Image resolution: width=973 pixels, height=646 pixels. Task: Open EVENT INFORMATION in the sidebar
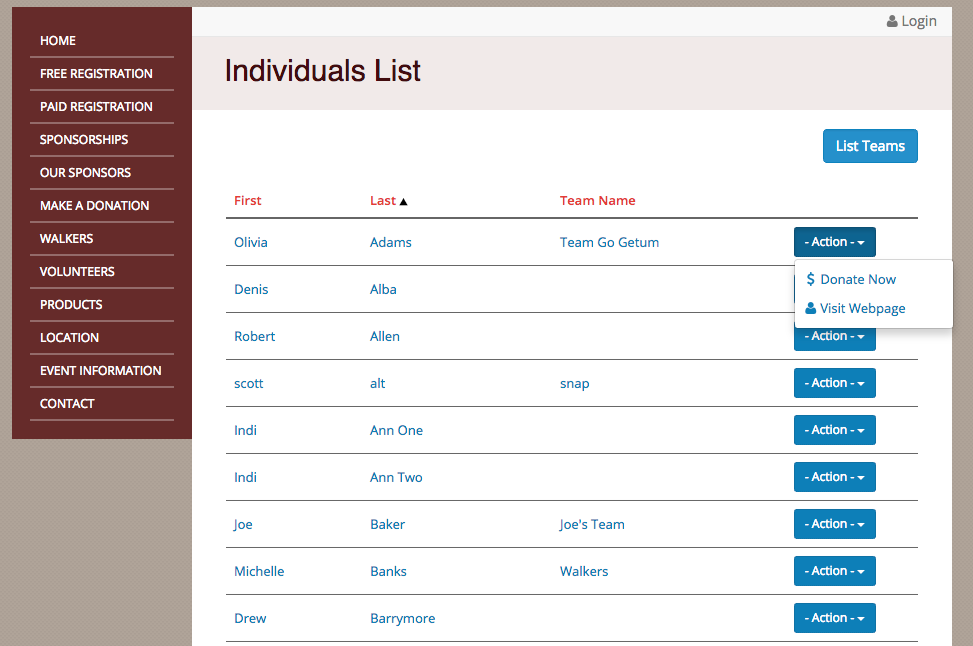click(101, 370)
